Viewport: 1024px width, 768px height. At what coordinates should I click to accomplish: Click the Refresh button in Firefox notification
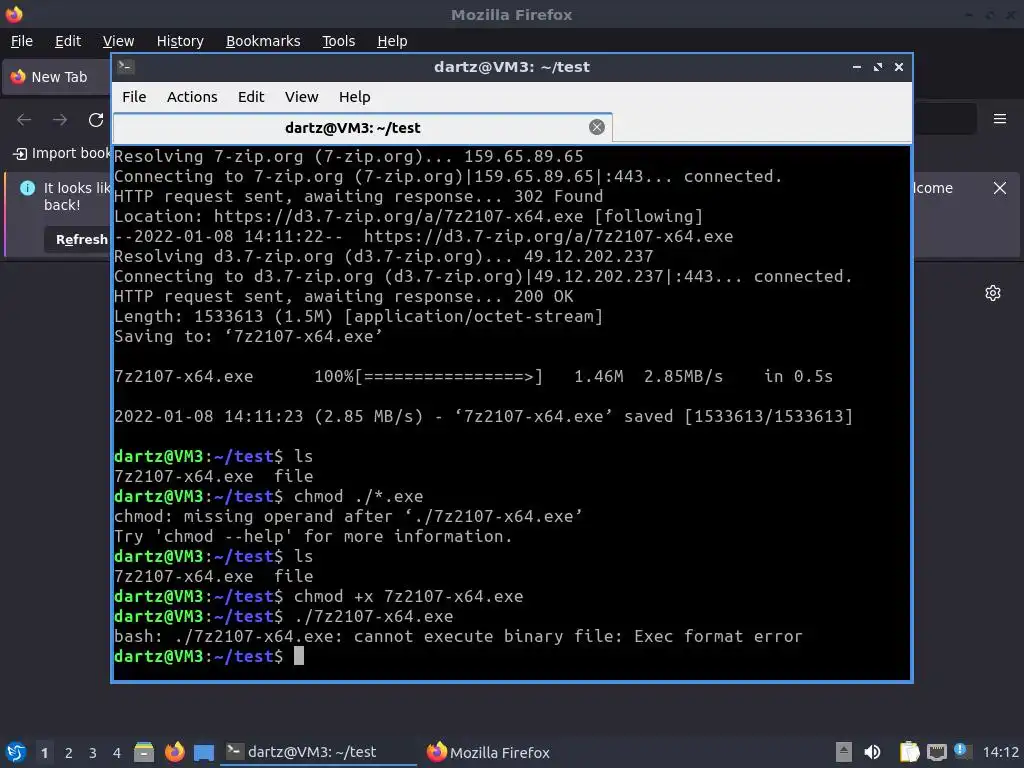point(78,240)
